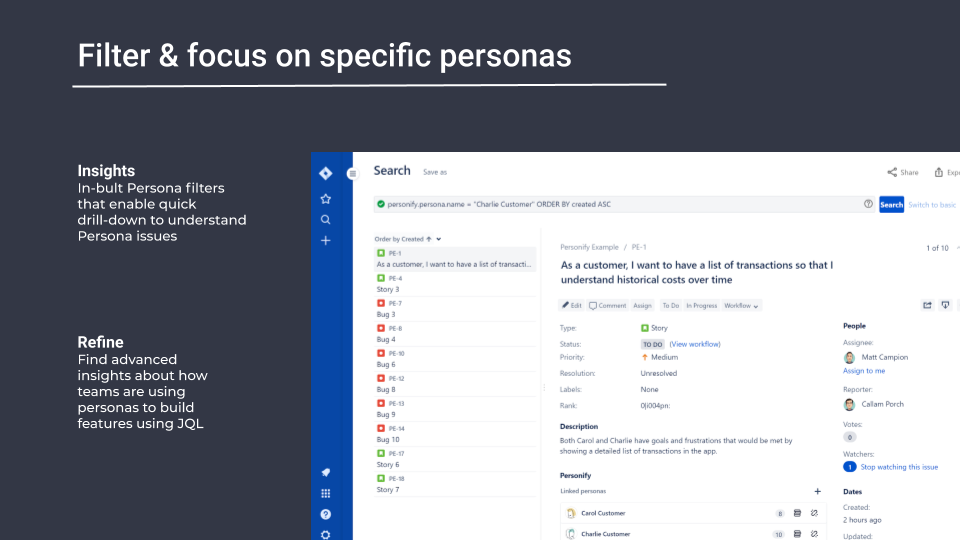The width and height of the screenshot is (960, 540).
Task: Click the blue Search button
Action: click(891, 204)
